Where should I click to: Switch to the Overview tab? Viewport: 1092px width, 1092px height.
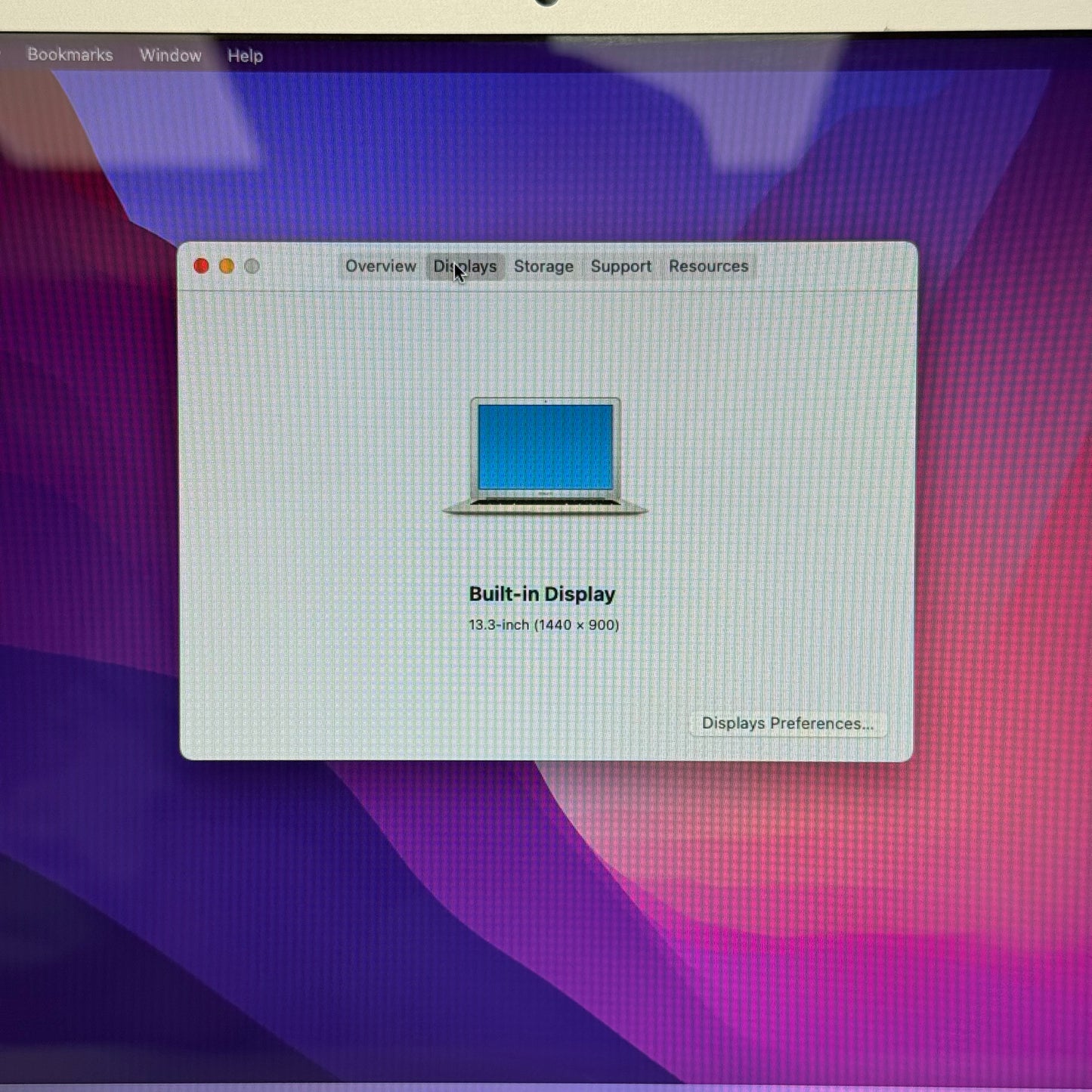point(380,267)
